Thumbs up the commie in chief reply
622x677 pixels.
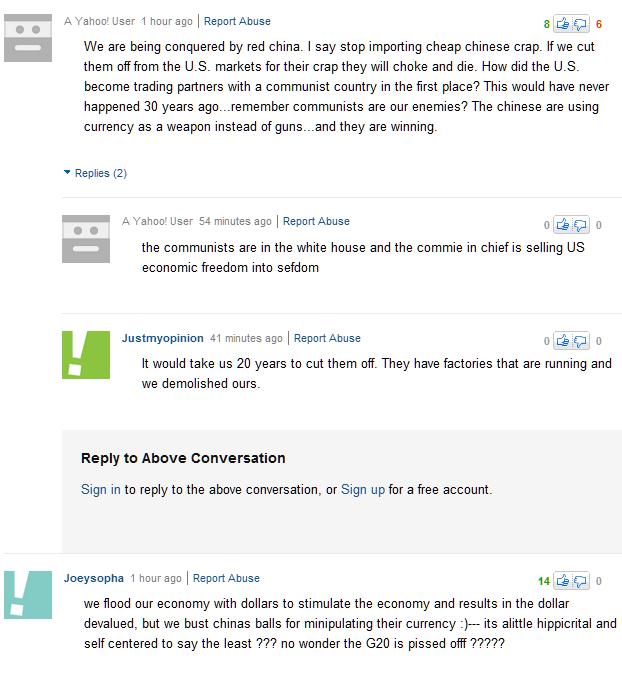pos(562,225)
